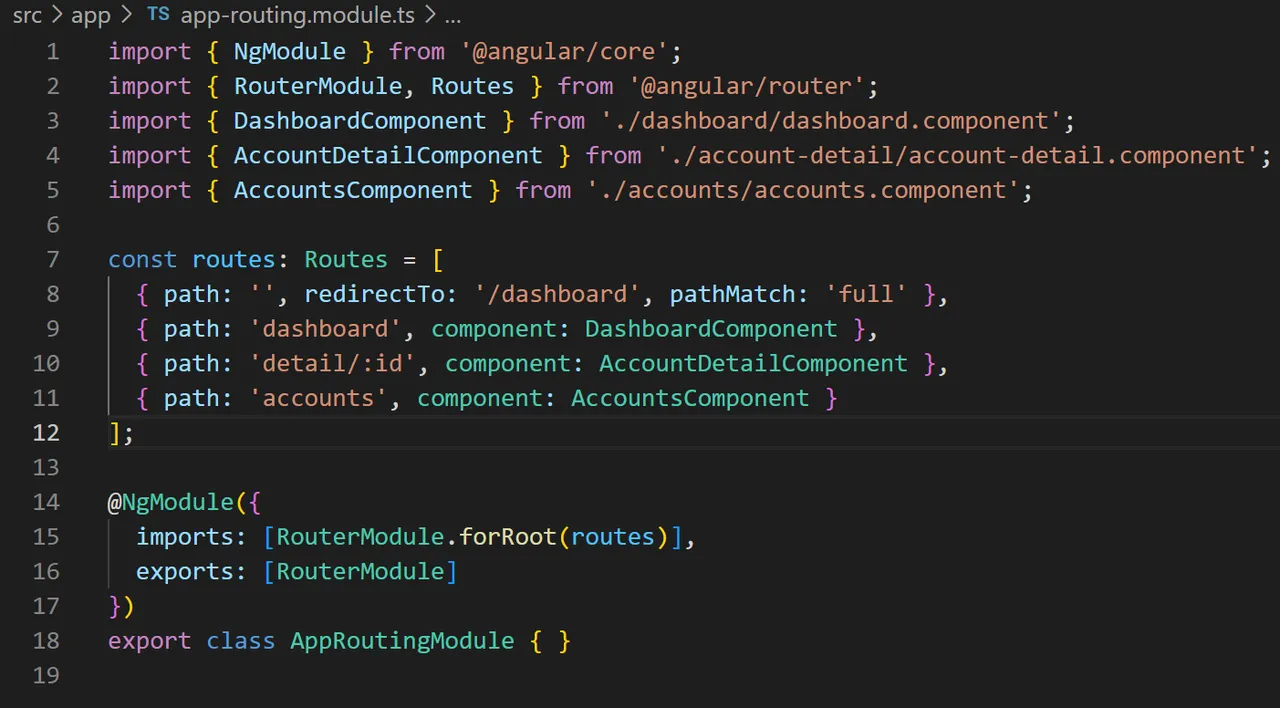1280x708 pixels.
Task: Click 'RouterModule' on line 16
Action: pos(360,571)
